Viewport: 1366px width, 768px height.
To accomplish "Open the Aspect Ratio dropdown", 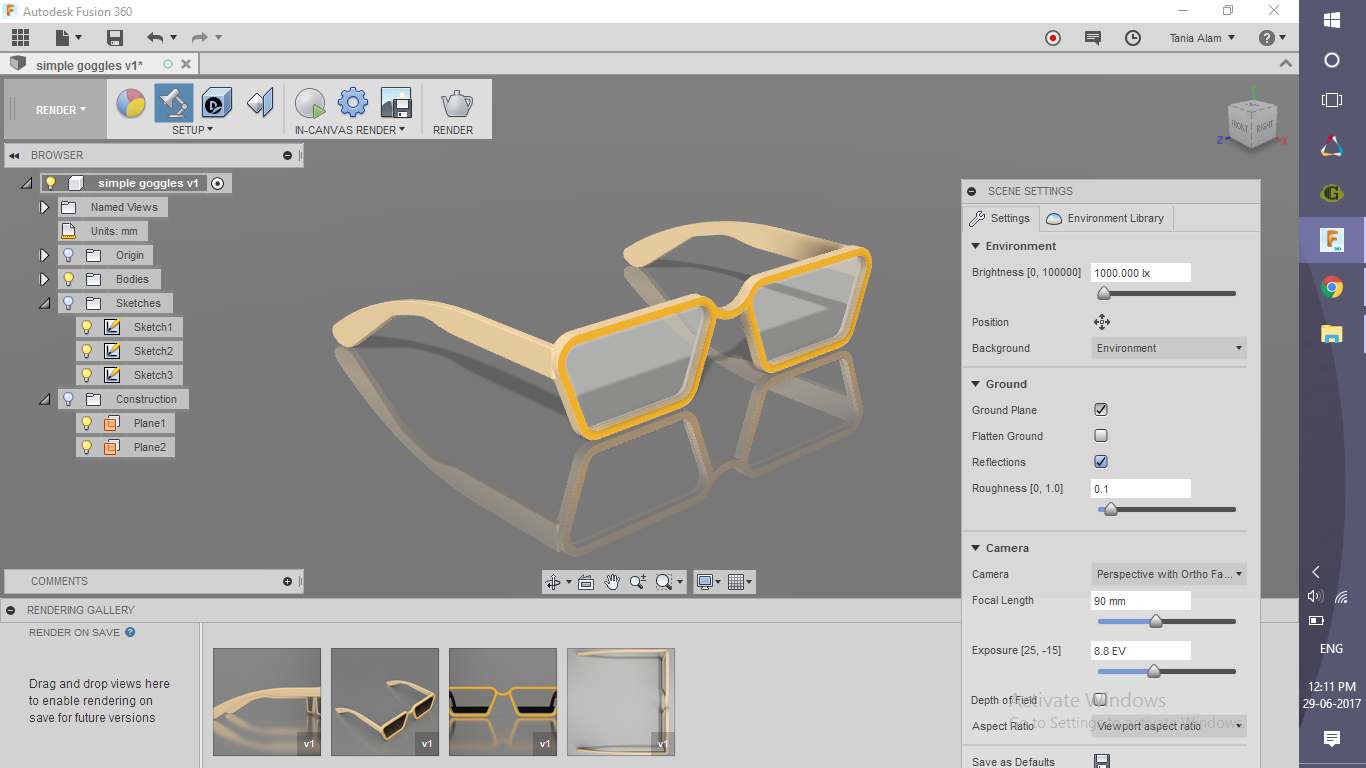I will coord(1169,726).
